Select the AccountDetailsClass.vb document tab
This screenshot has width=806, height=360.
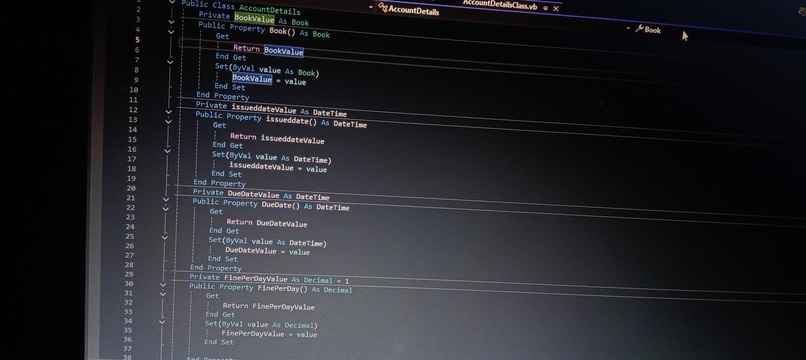click(501, 4)
